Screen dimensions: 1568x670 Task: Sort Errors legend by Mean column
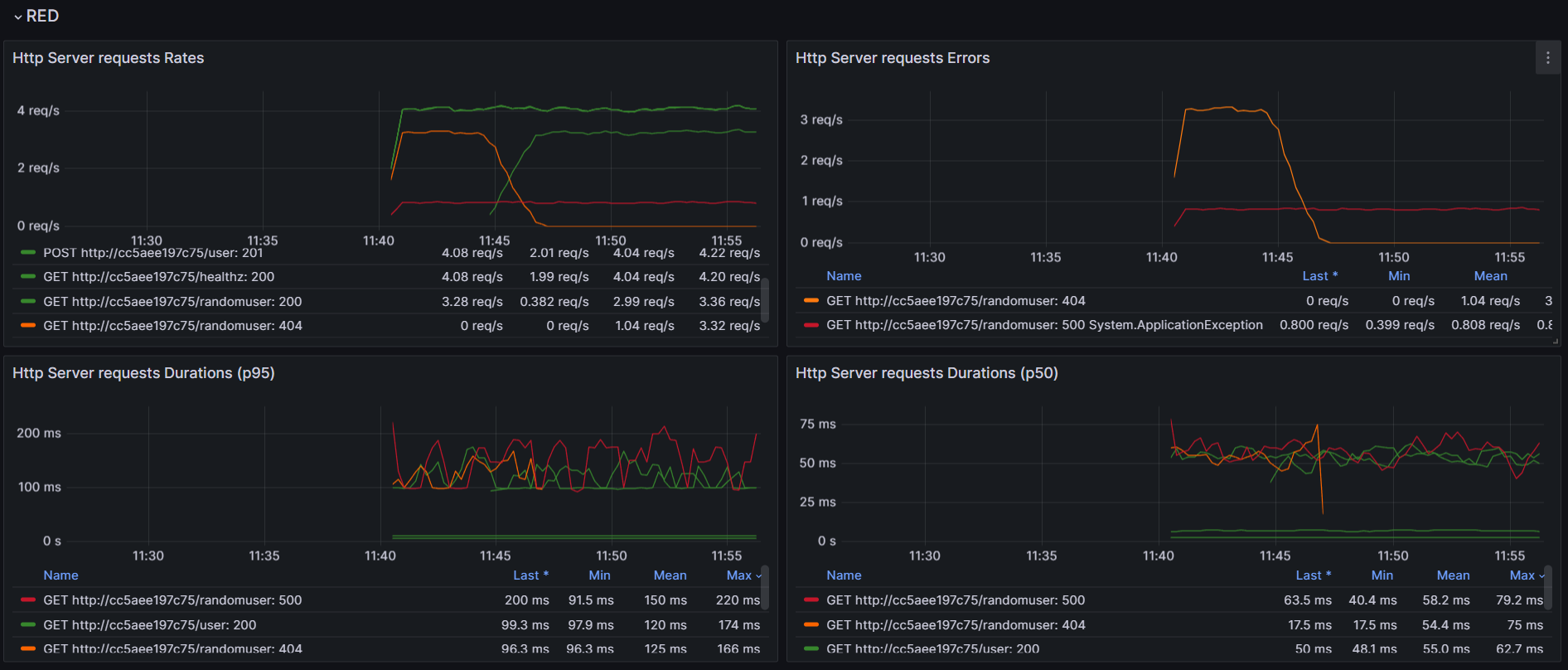[x=1490, y=276]
